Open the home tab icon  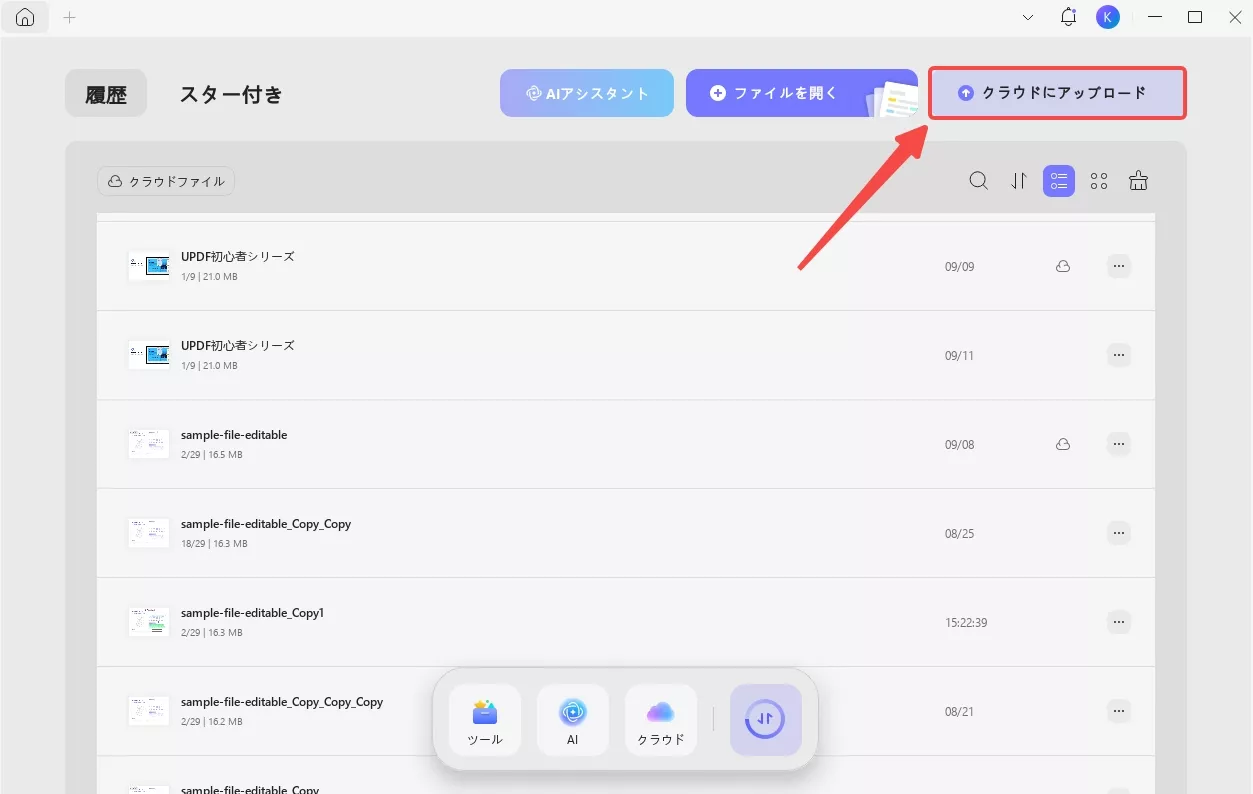[25, 18]
